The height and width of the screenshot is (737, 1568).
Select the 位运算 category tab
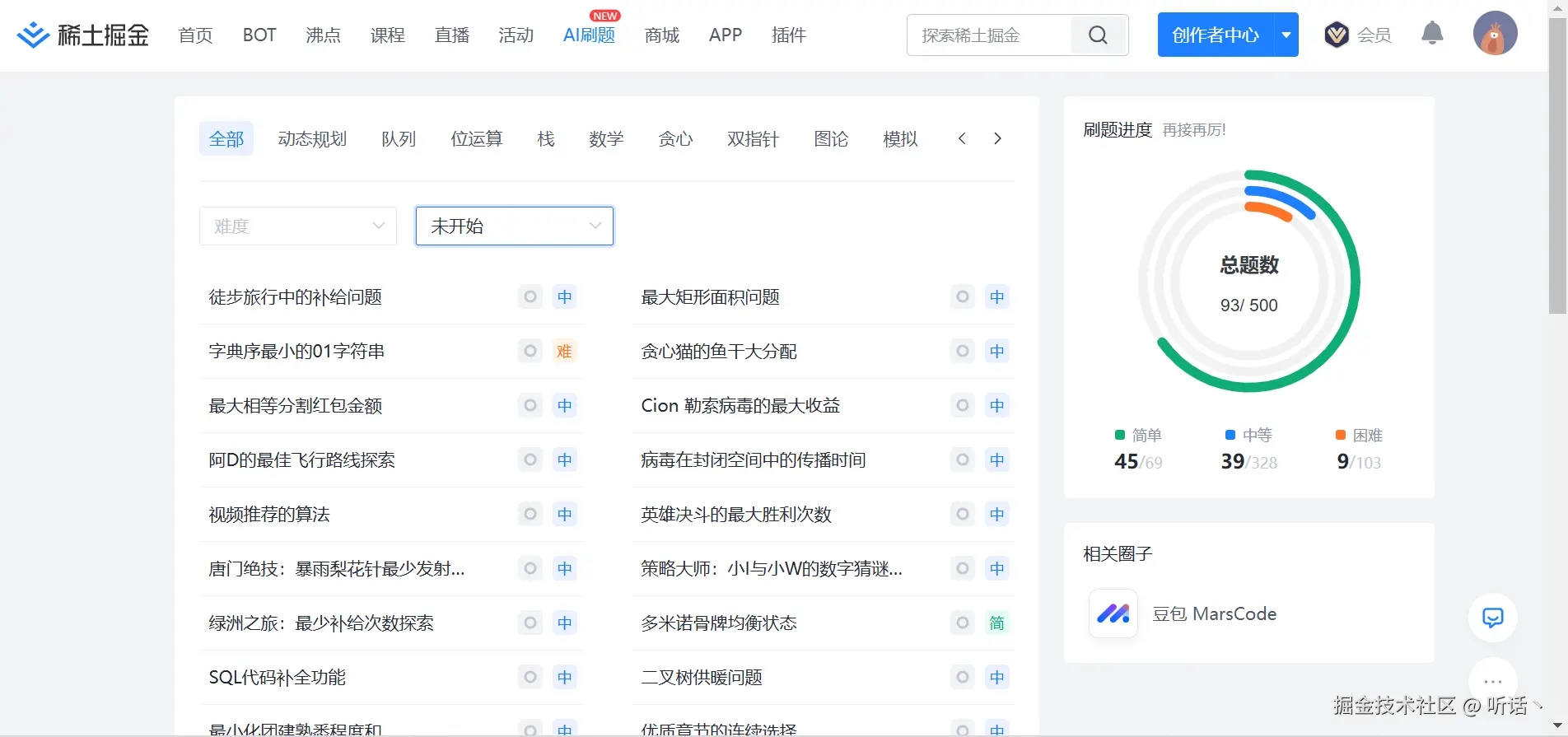[x=477, y=138]
